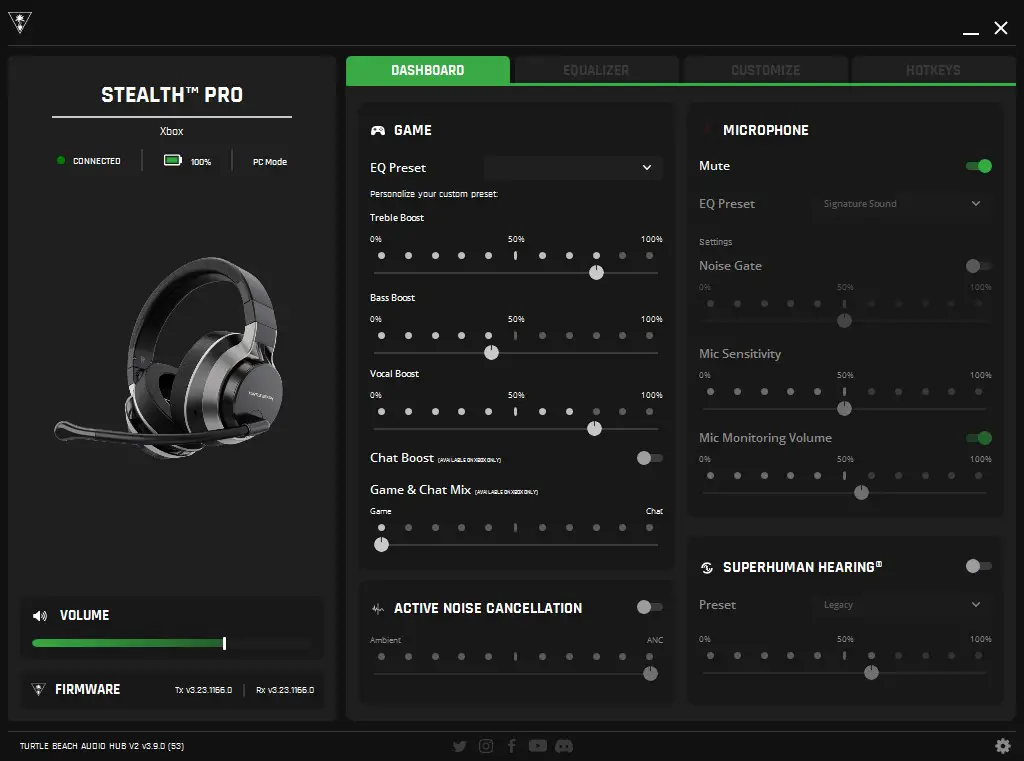Screen dimensions: 1024x761
Task: Click the Bass Boost slider handle
Action: (x=491, y=353)
